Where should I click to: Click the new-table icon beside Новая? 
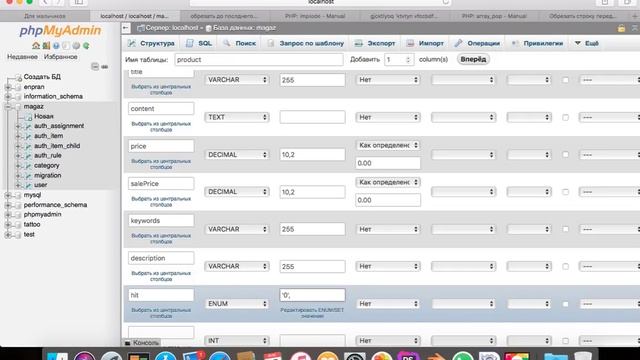tap(28, 116)
